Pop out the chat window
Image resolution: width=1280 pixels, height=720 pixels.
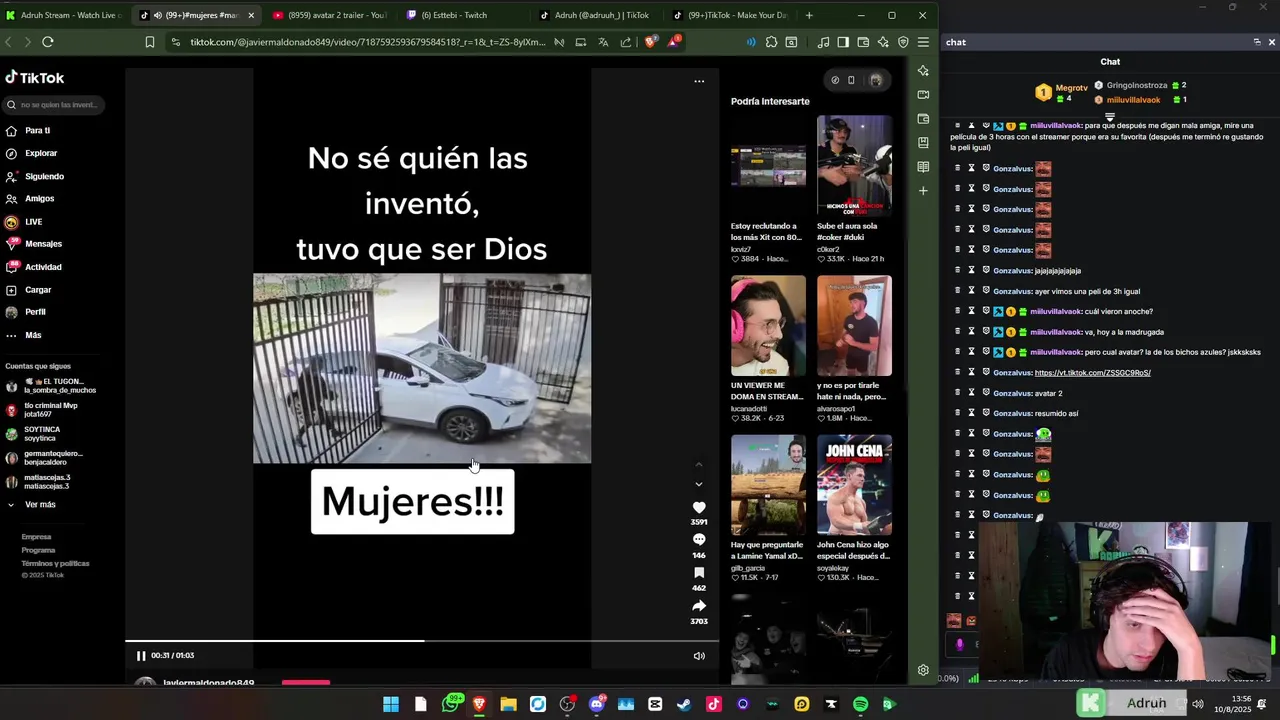click(1257, 42)
